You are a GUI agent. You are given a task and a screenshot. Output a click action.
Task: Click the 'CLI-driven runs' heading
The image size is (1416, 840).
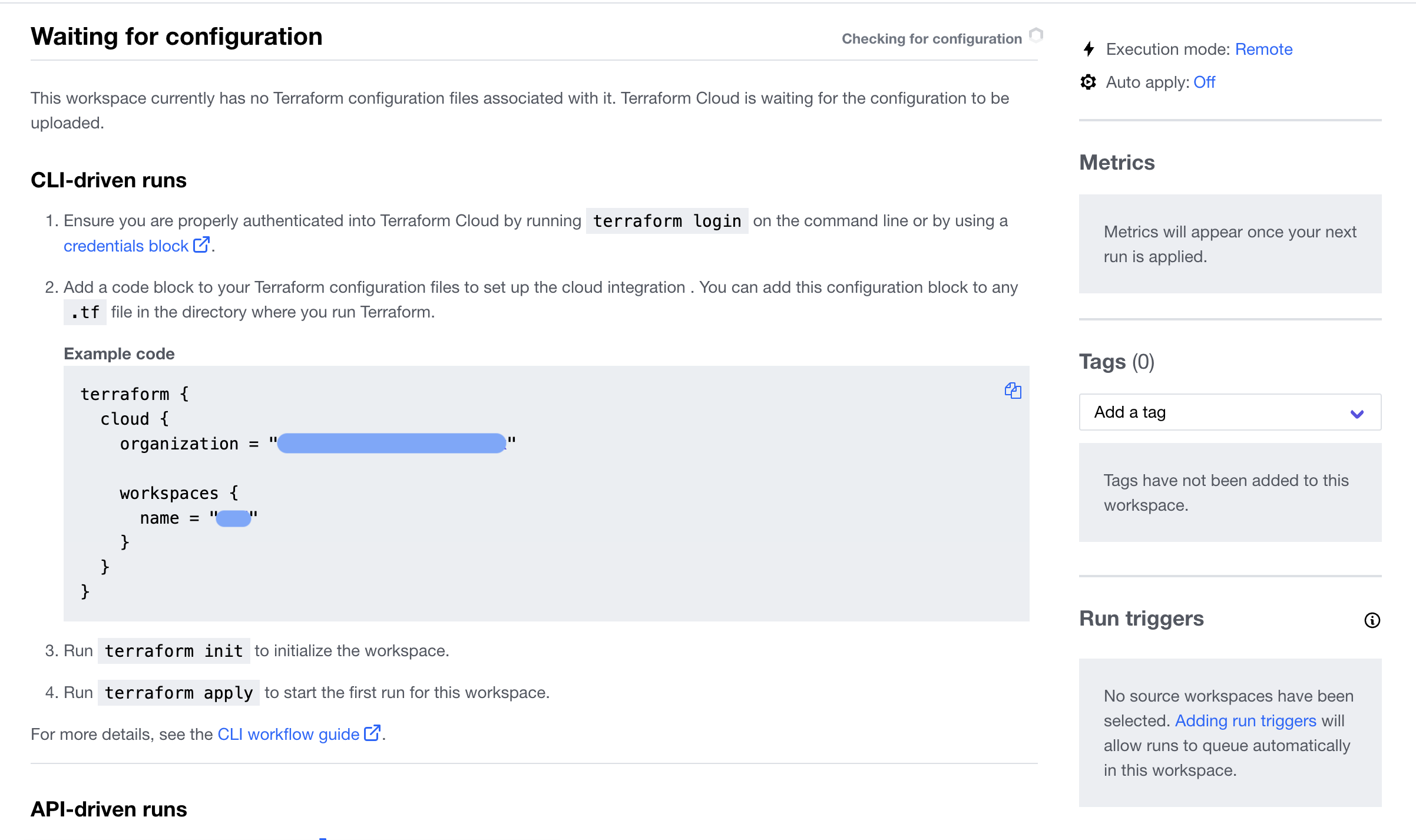[108, 180]
